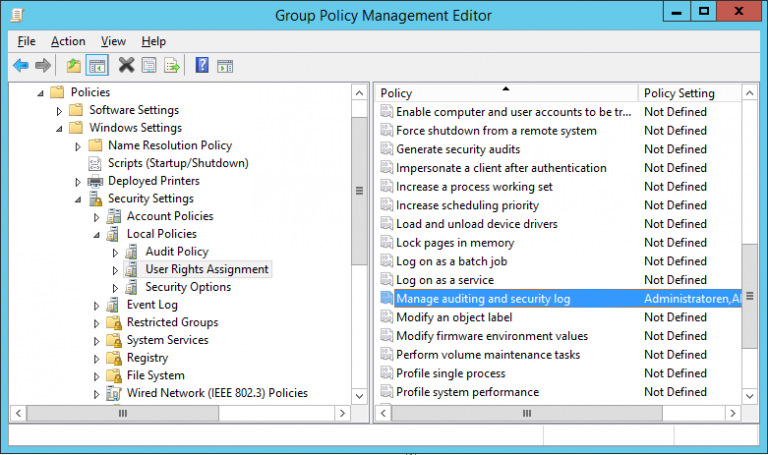Select Security Options in the tree
768x455 pixels.
pyautogui.click(x=188, y=287)
